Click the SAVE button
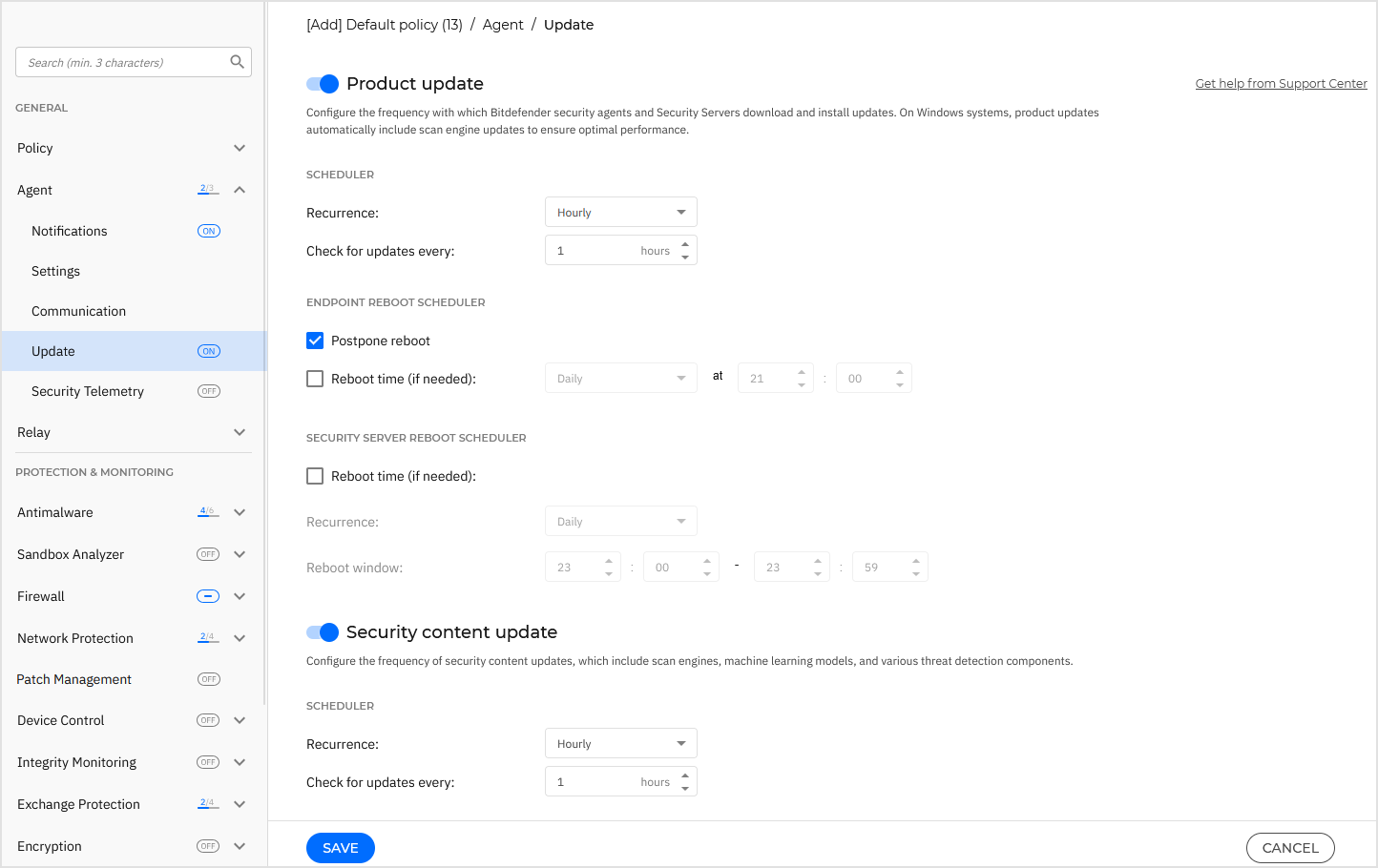Screen dimensions: 1378x868 click(x=340, y=847)
